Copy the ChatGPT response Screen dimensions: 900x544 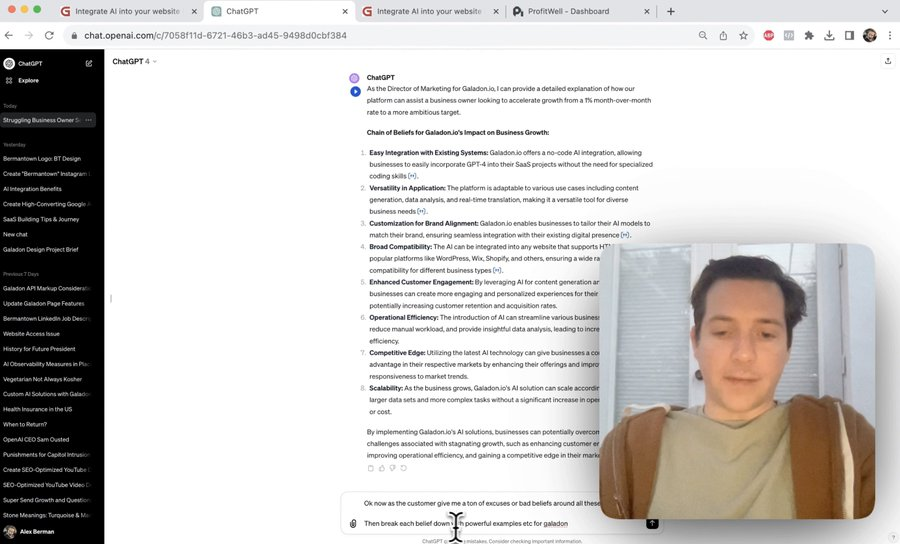tap(371, 468)
